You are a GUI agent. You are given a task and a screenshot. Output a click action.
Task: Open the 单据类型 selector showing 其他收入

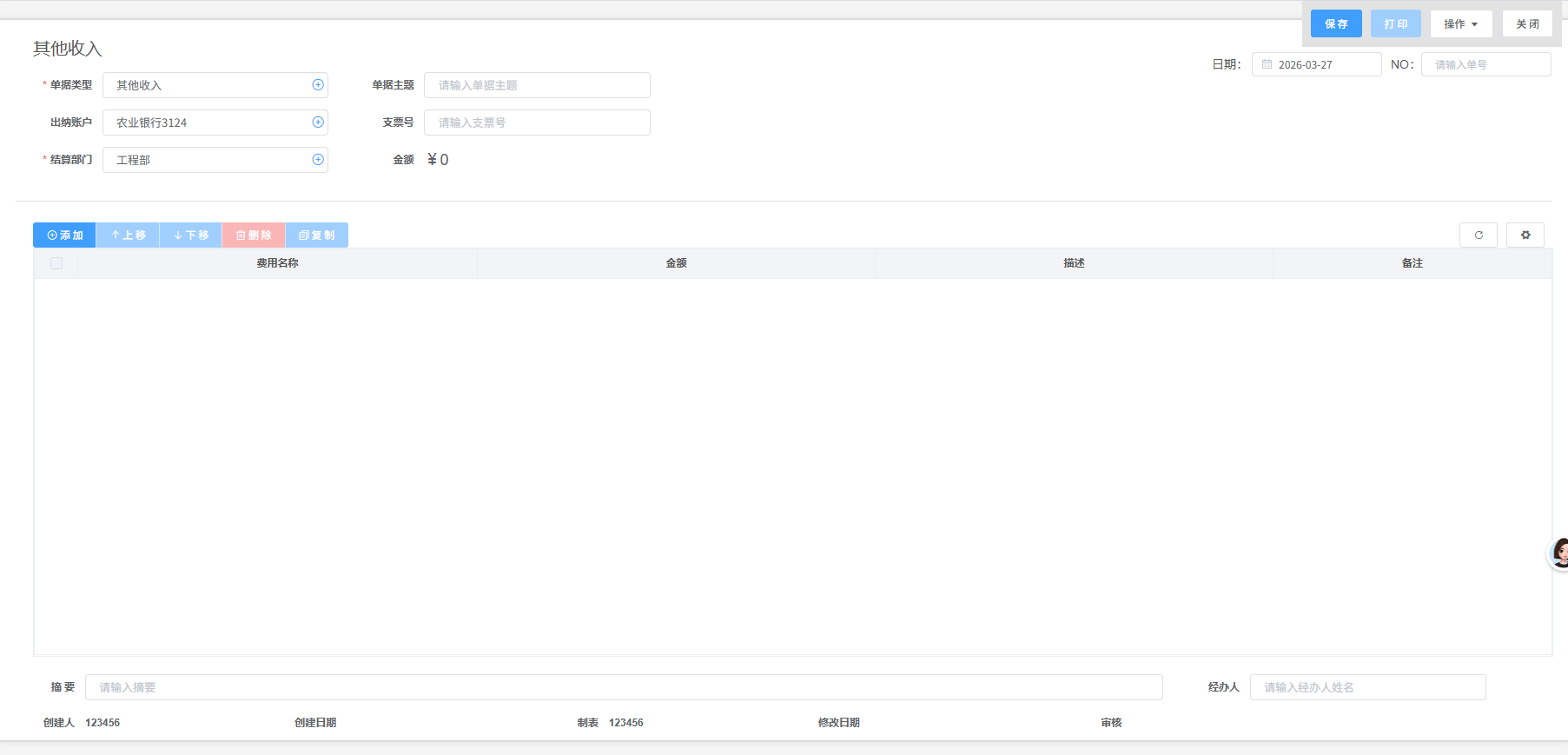(x=208, y=85)
